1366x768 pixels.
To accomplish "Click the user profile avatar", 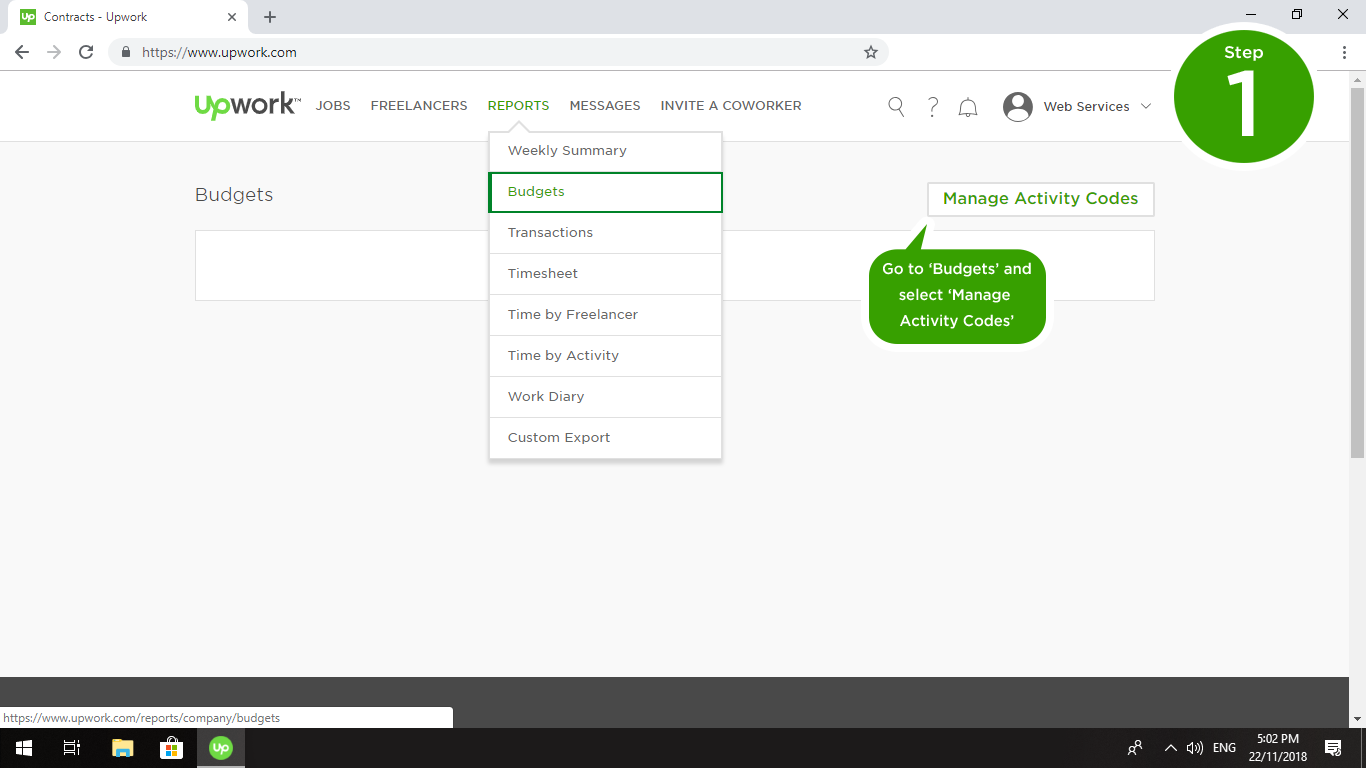I will (1018, 107).
